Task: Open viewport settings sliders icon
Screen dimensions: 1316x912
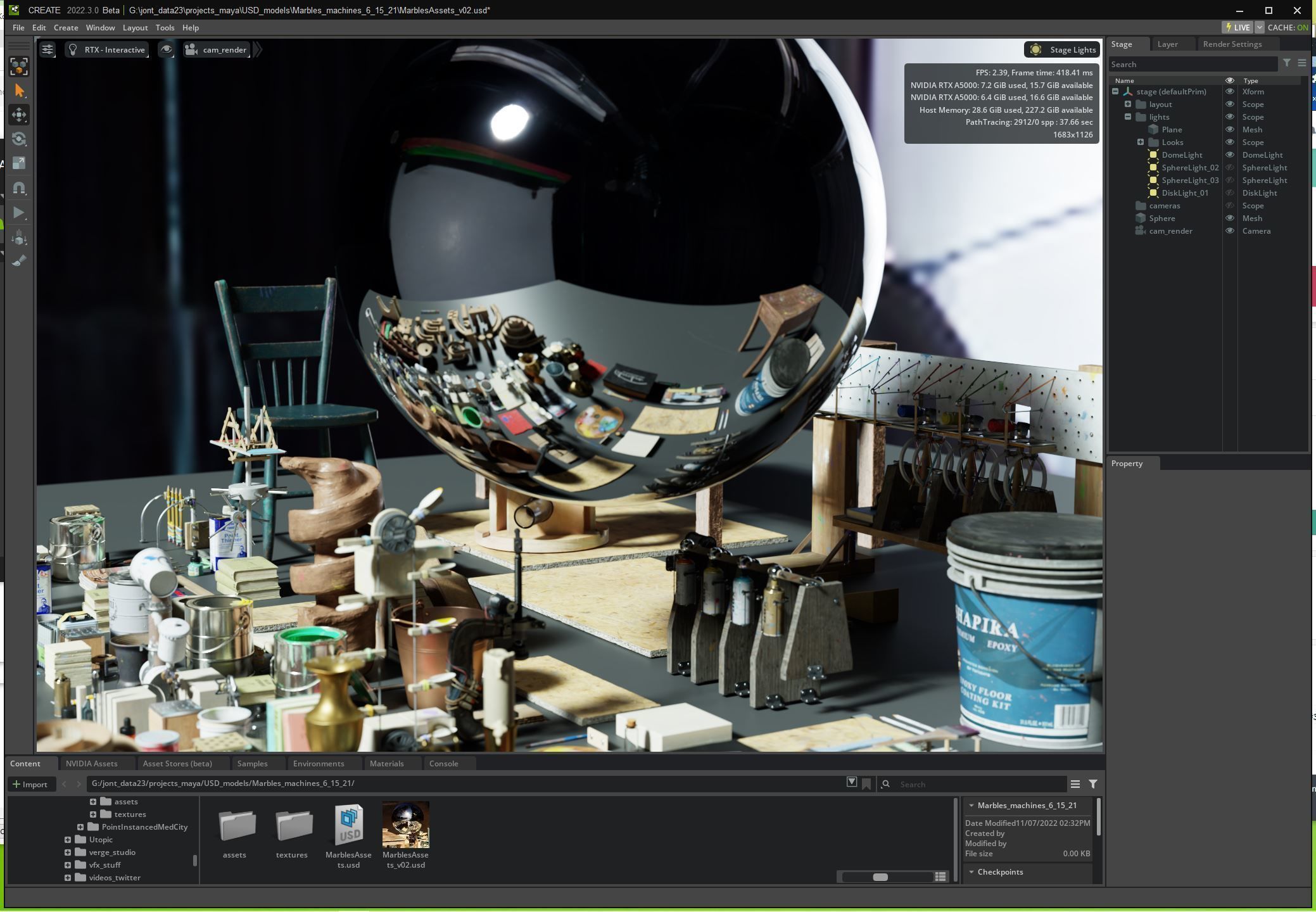Action: [x=47, y=49]
